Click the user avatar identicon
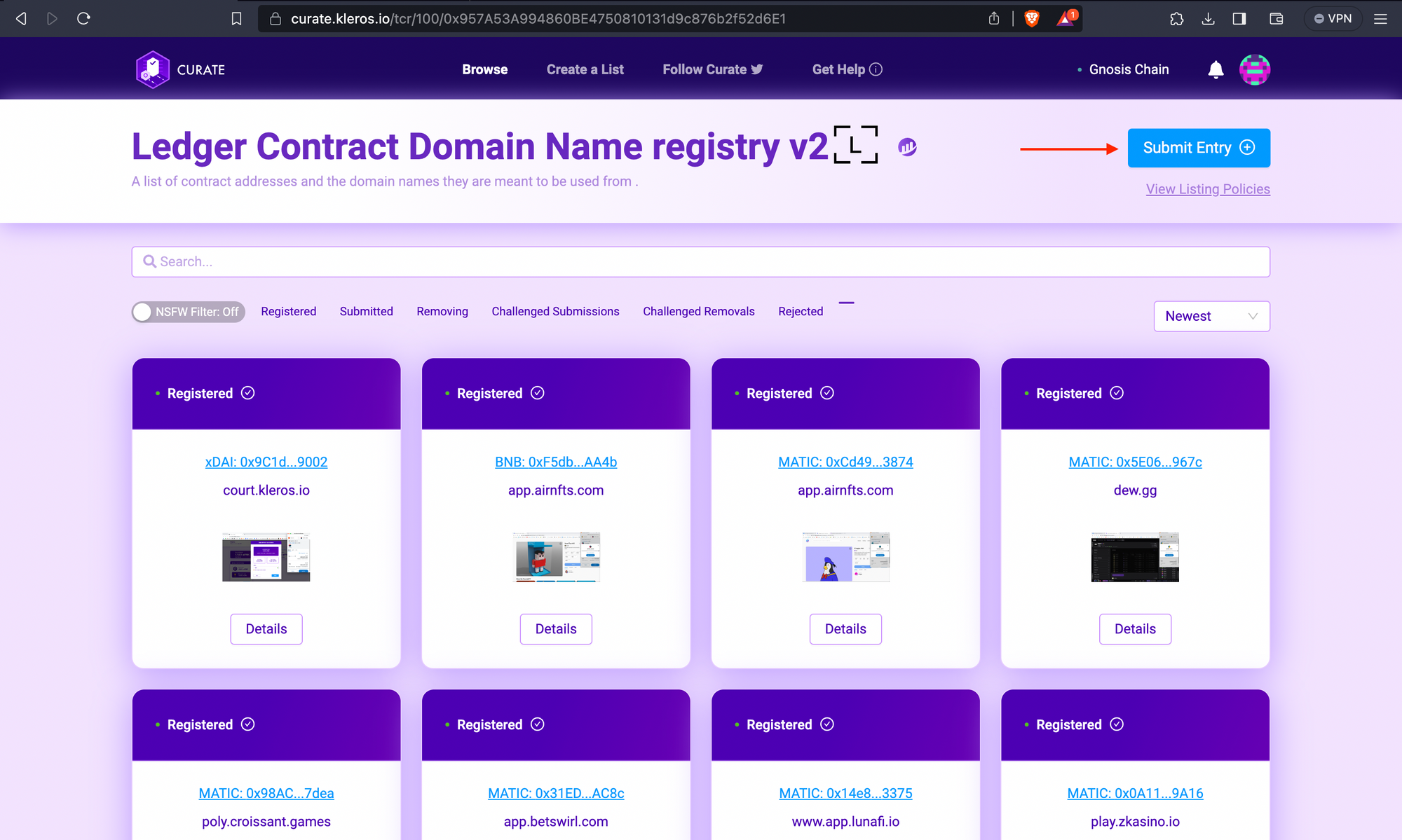1402x840 pixels. 1254,69
